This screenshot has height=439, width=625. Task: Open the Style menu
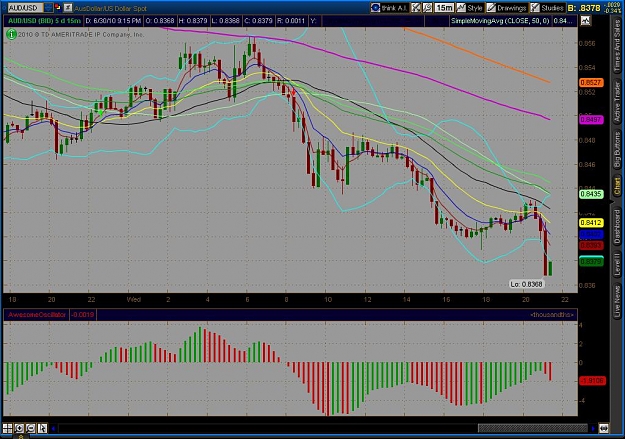click(x=470, y=8)
